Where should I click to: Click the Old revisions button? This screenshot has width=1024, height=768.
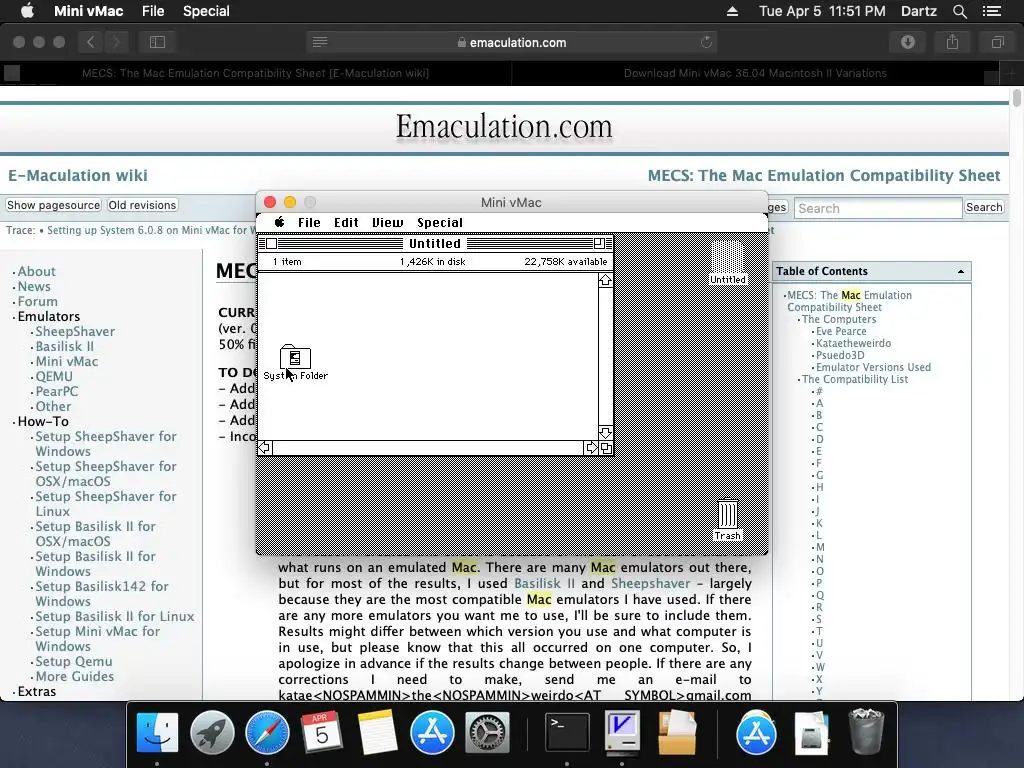coord(142,205)
